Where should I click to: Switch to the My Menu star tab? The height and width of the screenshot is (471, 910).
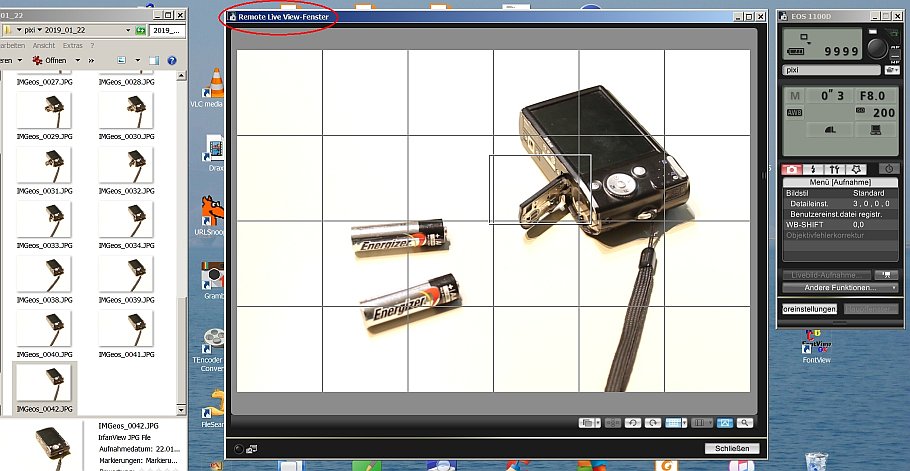click(855, 169)
